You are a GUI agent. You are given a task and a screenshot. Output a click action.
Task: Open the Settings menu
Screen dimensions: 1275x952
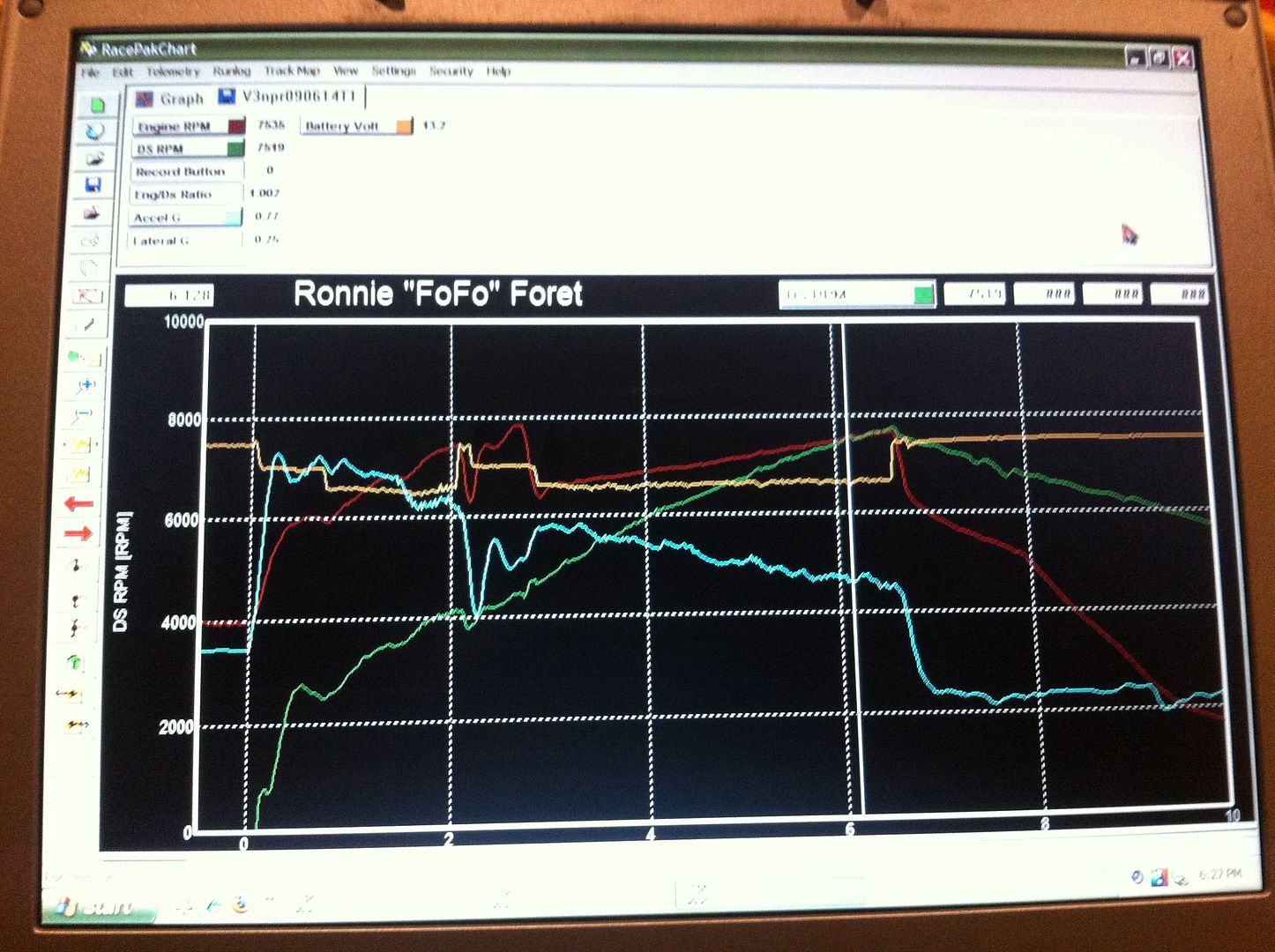(393, 71)
